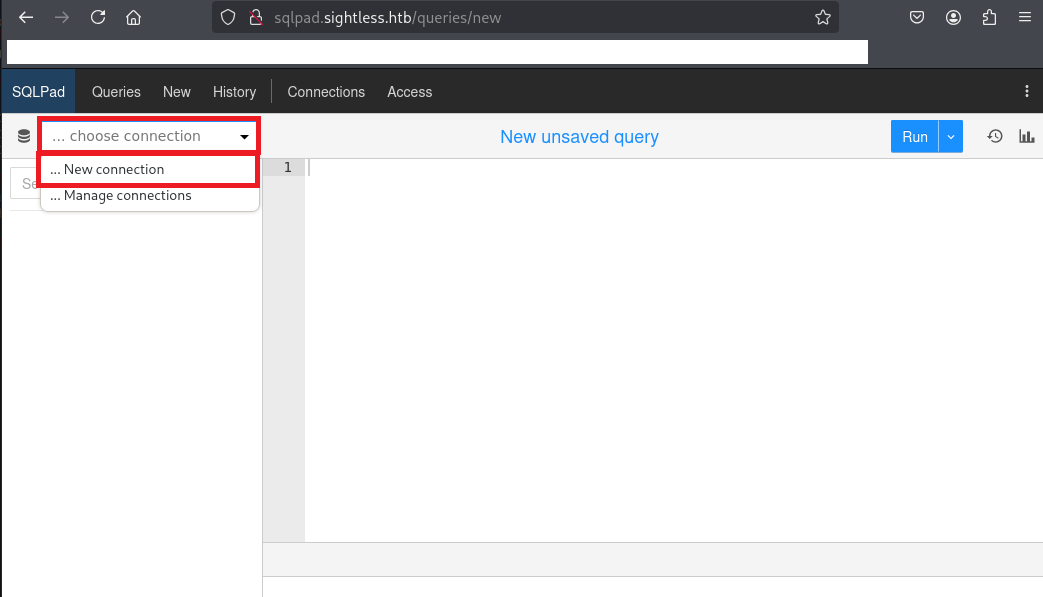Click the SQLPad vertical dots menu
Image resolution: width=1043 pixels, height=597 pixels.
pyautogui.click(x=1026, y=92)
